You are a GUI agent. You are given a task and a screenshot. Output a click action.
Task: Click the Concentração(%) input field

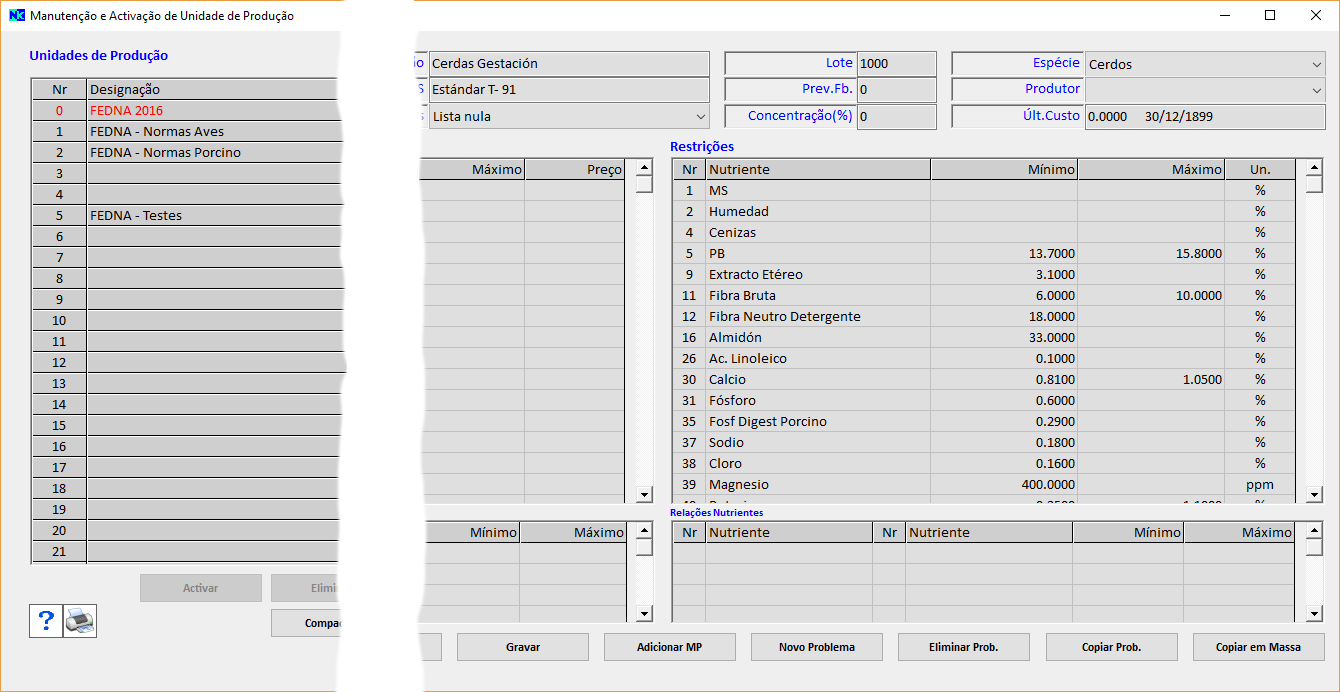pyautogui.click(x=896, y=117)
